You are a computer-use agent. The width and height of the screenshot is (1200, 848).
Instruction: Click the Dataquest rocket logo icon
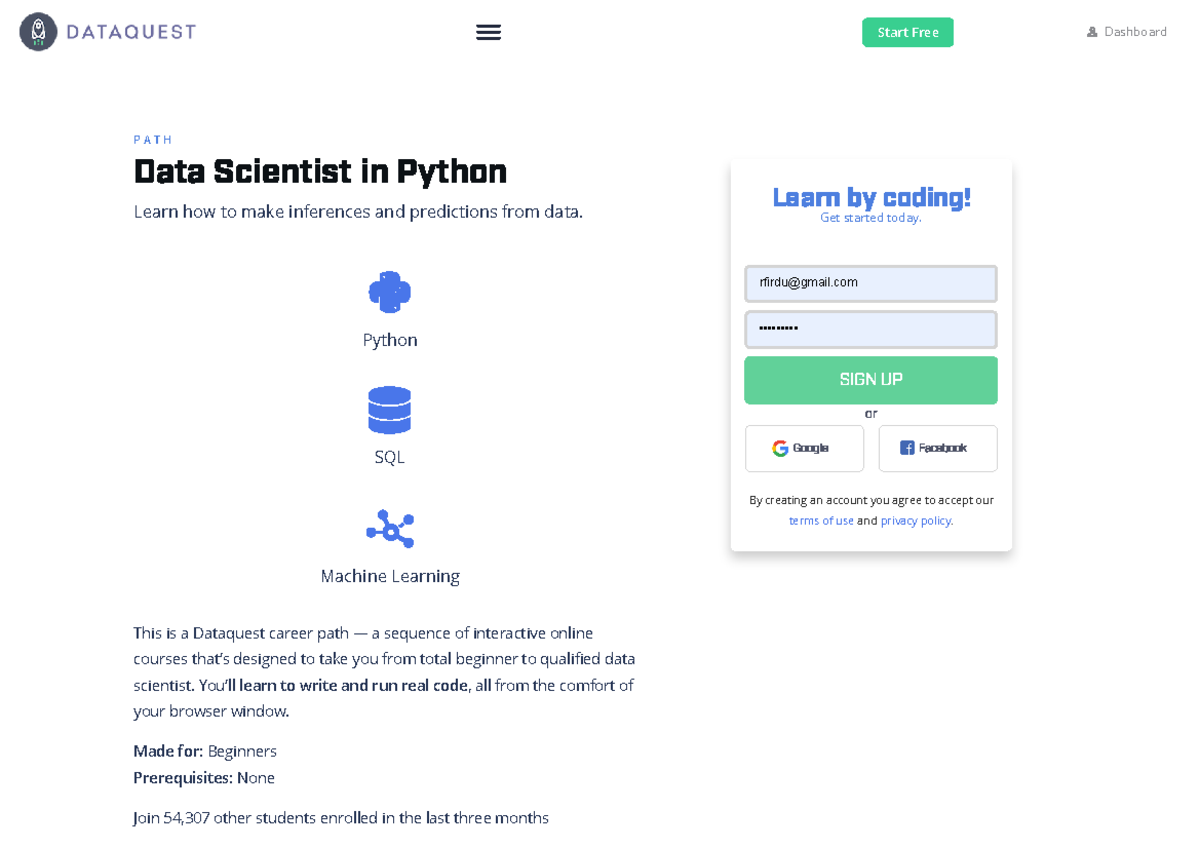38,32
